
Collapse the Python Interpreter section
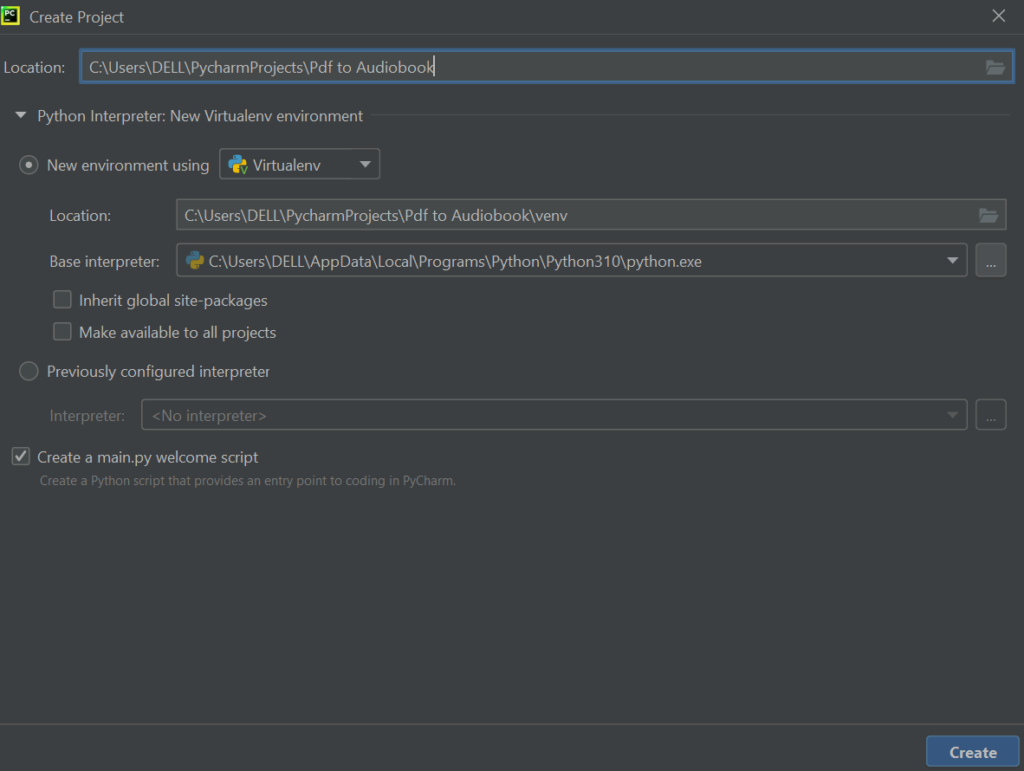pyautogui.click(x=21, y=116)
